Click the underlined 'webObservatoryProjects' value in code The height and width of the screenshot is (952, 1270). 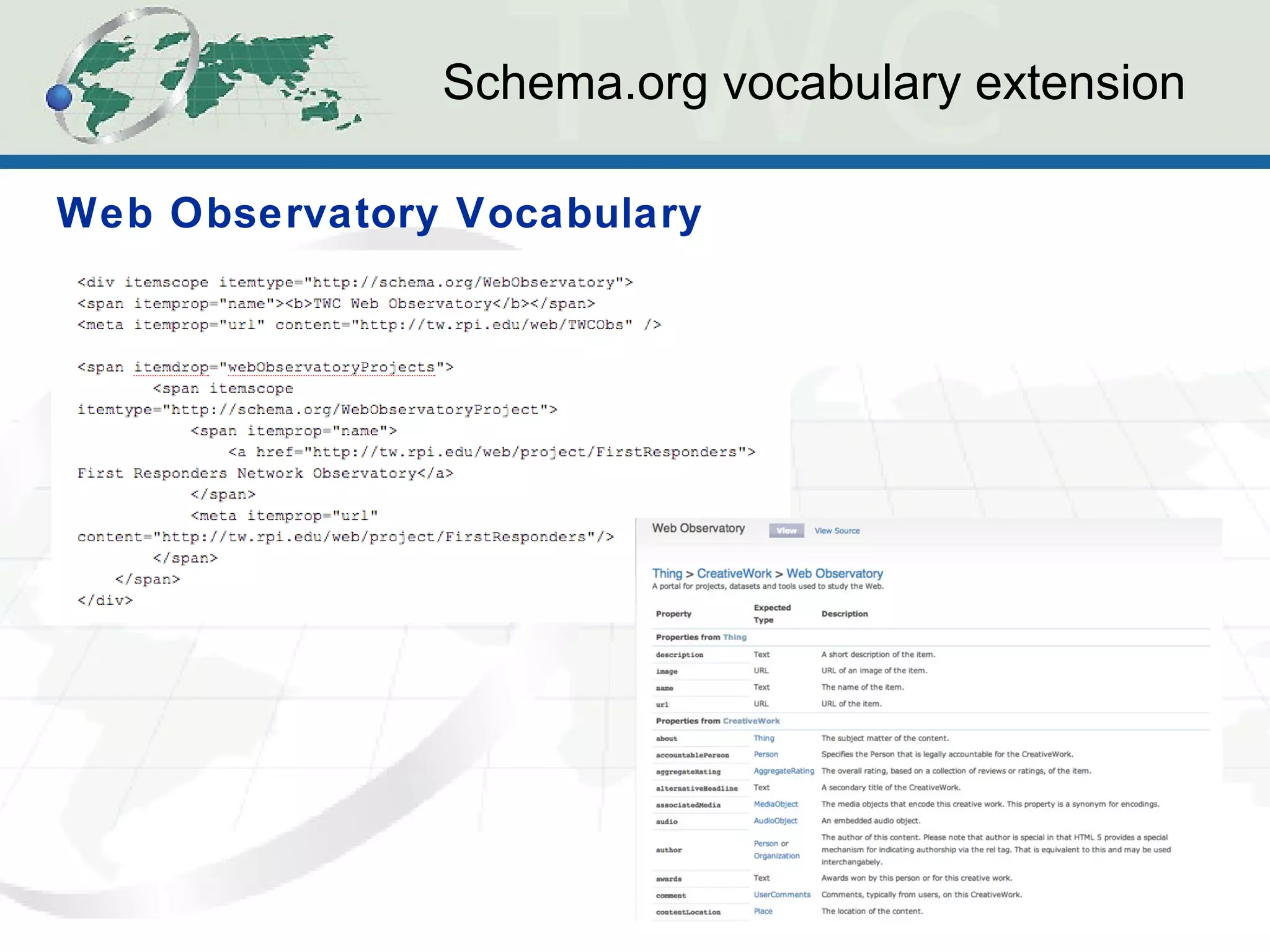[x=331, y=367]
